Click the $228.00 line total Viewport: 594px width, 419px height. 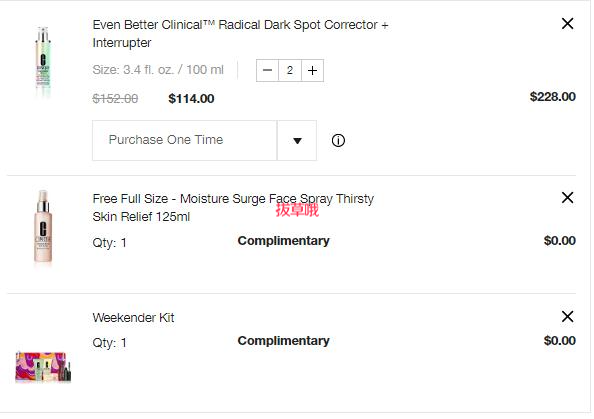tap(553, 97)
